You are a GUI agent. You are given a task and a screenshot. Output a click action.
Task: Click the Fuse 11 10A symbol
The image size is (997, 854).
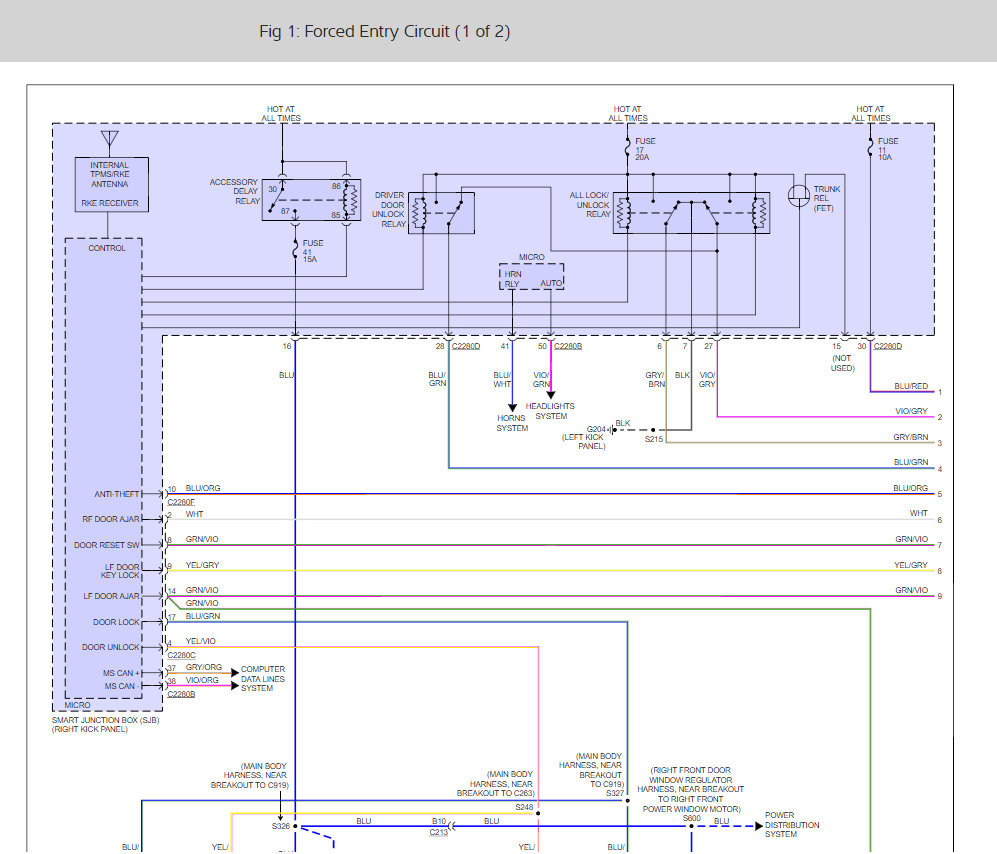tap(871, 150)
